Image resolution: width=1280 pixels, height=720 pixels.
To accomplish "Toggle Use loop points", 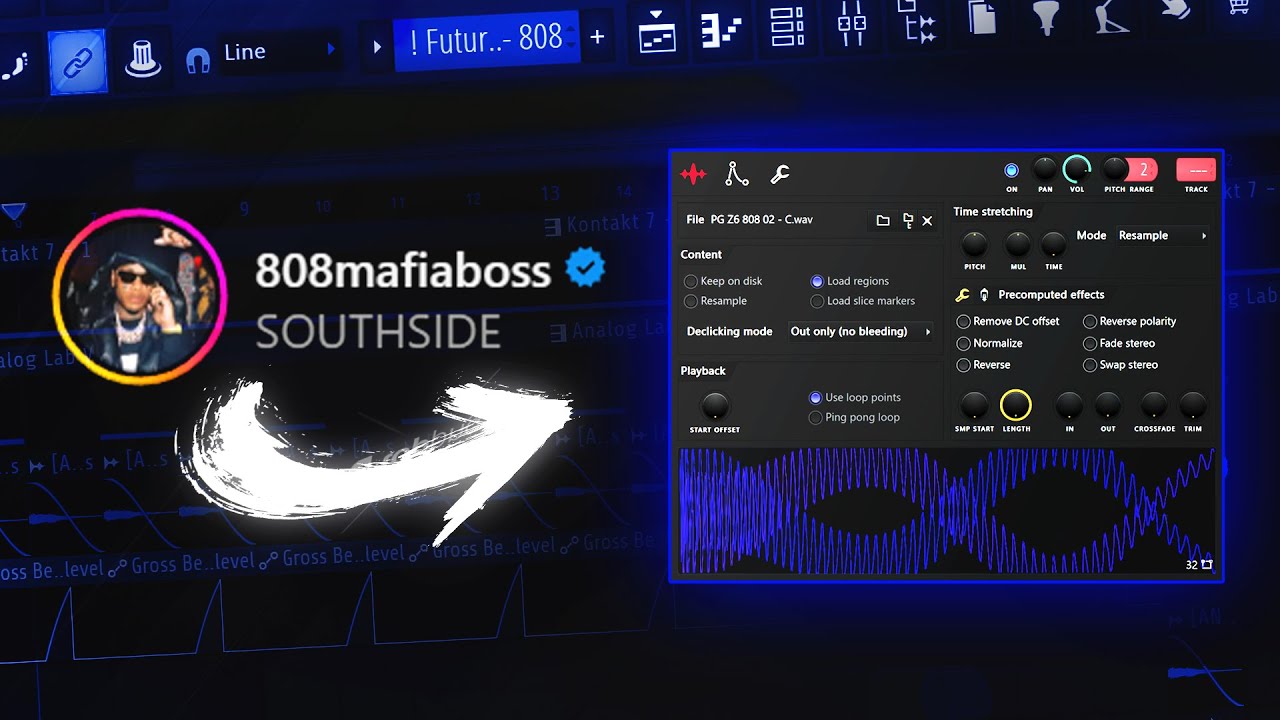I will 855,397.
